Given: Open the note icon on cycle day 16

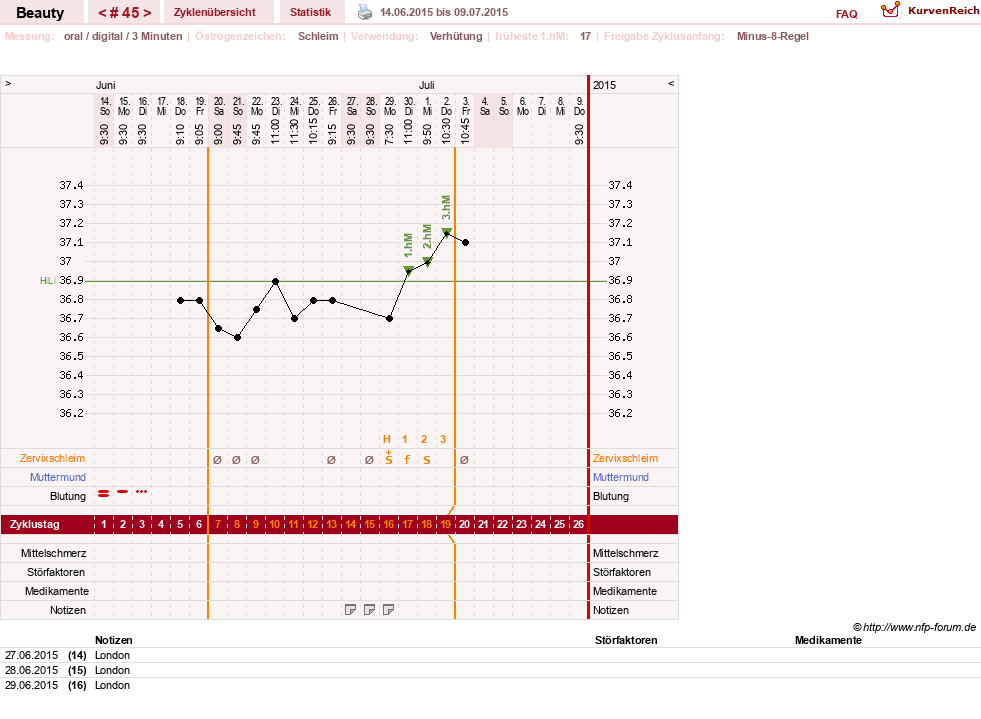Looking at the screenshot, I should click(x=389, y=609).
